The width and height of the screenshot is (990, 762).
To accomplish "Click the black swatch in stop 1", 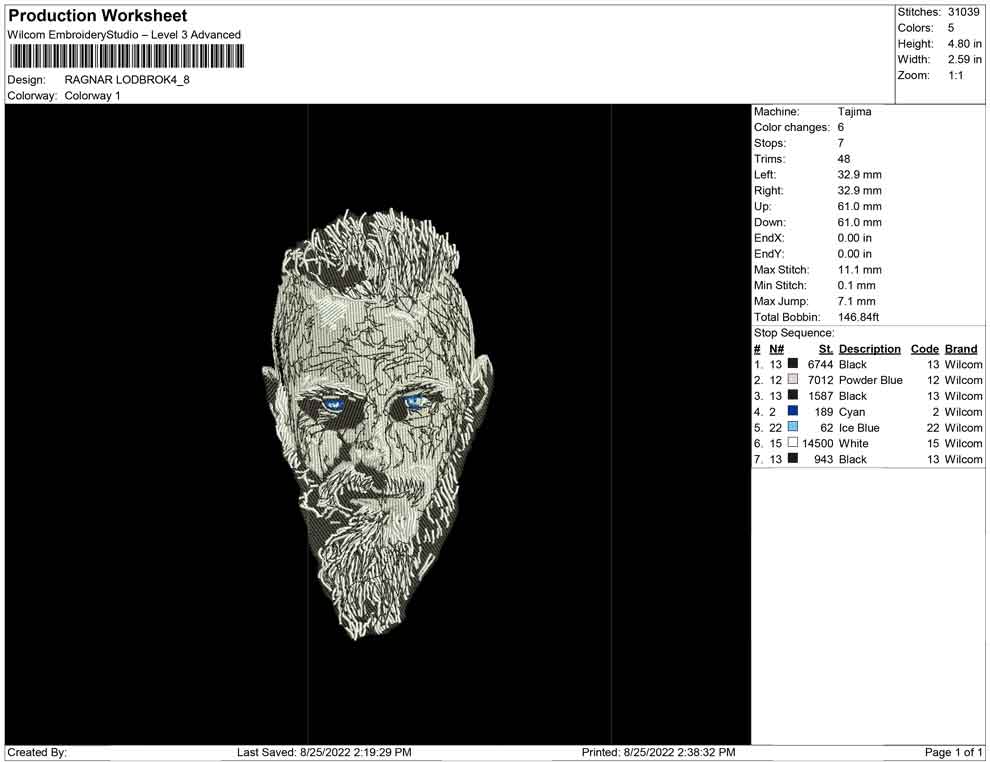I will tap(793, 365).
